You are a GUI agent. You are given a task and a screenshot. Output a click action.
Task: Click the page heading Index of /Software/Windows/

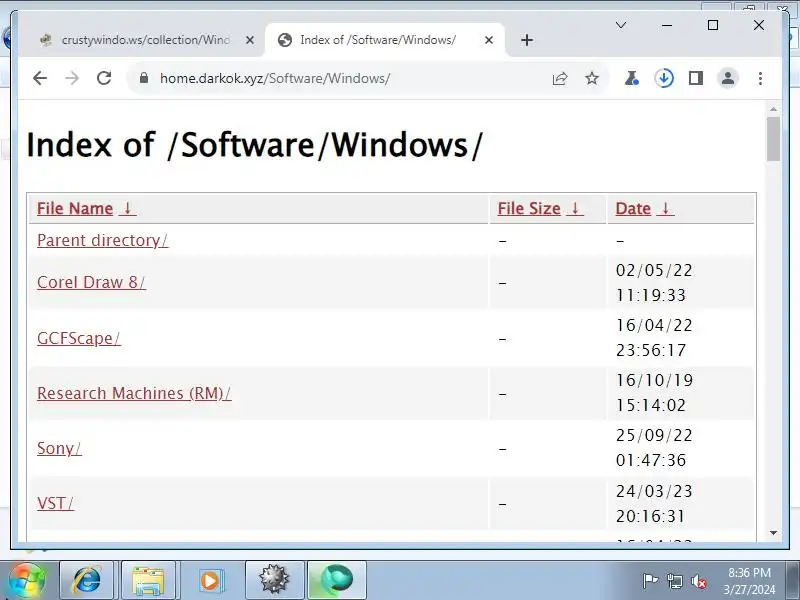click(x=254, y=145)
